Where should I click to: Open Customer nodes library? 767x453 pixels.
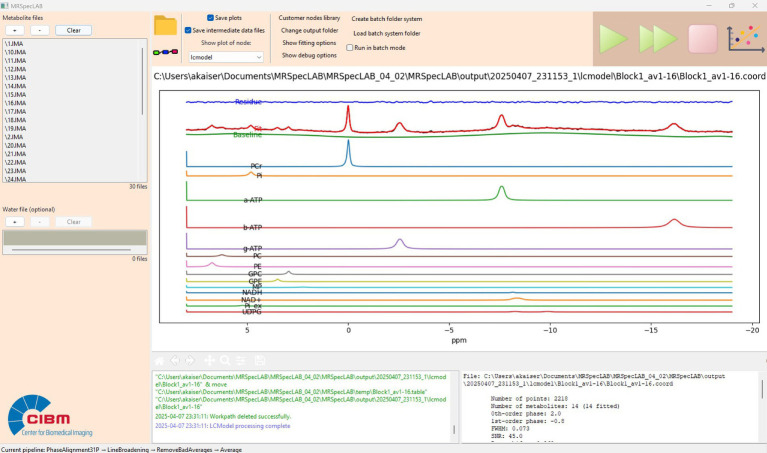(x=309, y=18)
